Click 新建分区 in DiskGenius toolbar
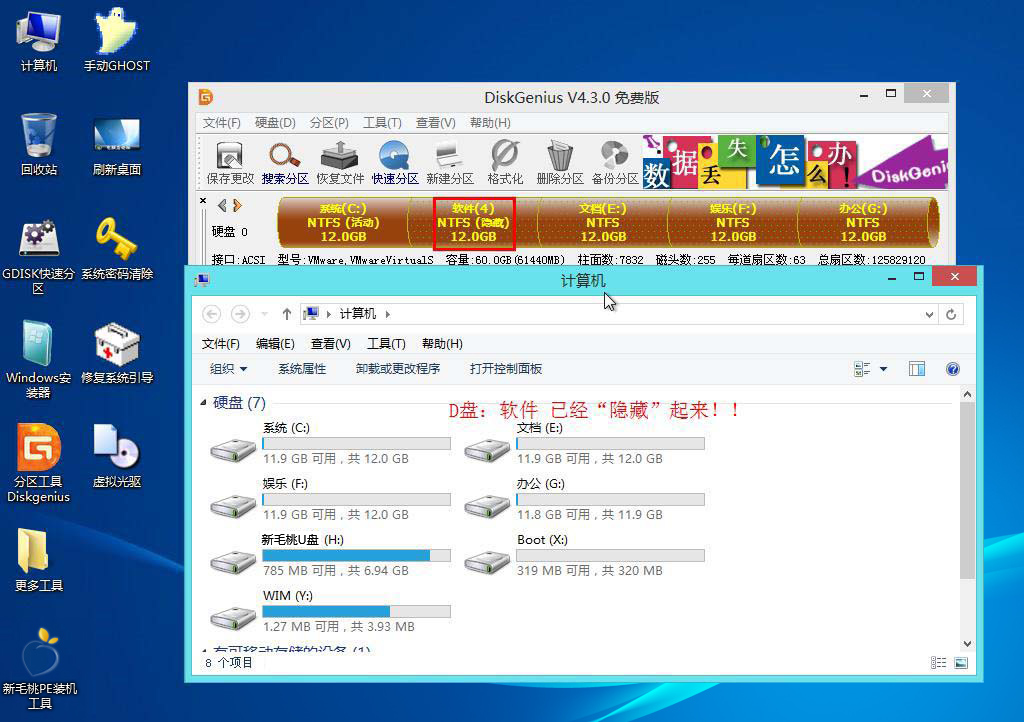 pos(449,163)
